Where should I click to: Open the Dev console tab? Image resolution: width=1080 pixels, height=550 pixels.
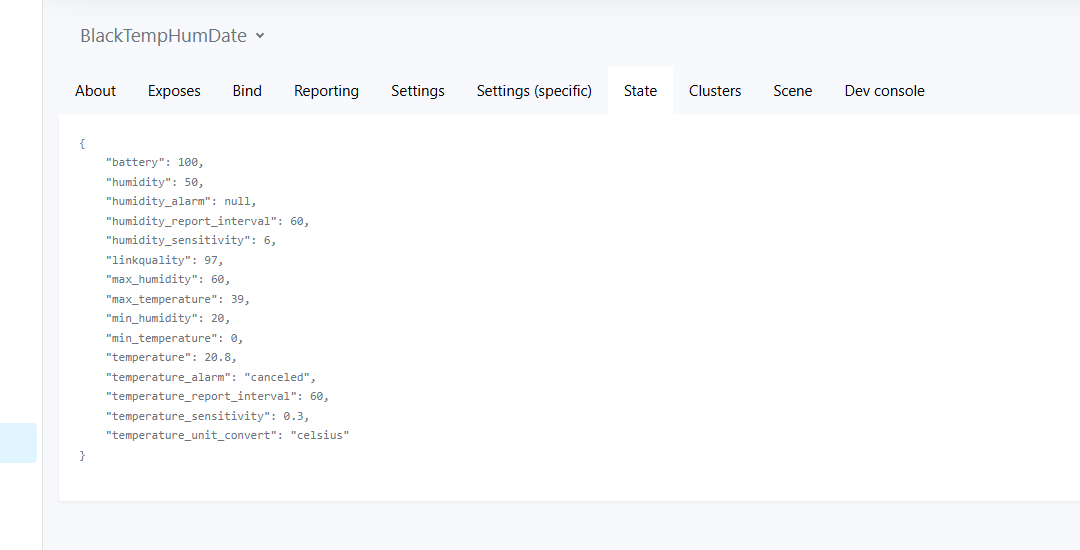tap(884, 91)
